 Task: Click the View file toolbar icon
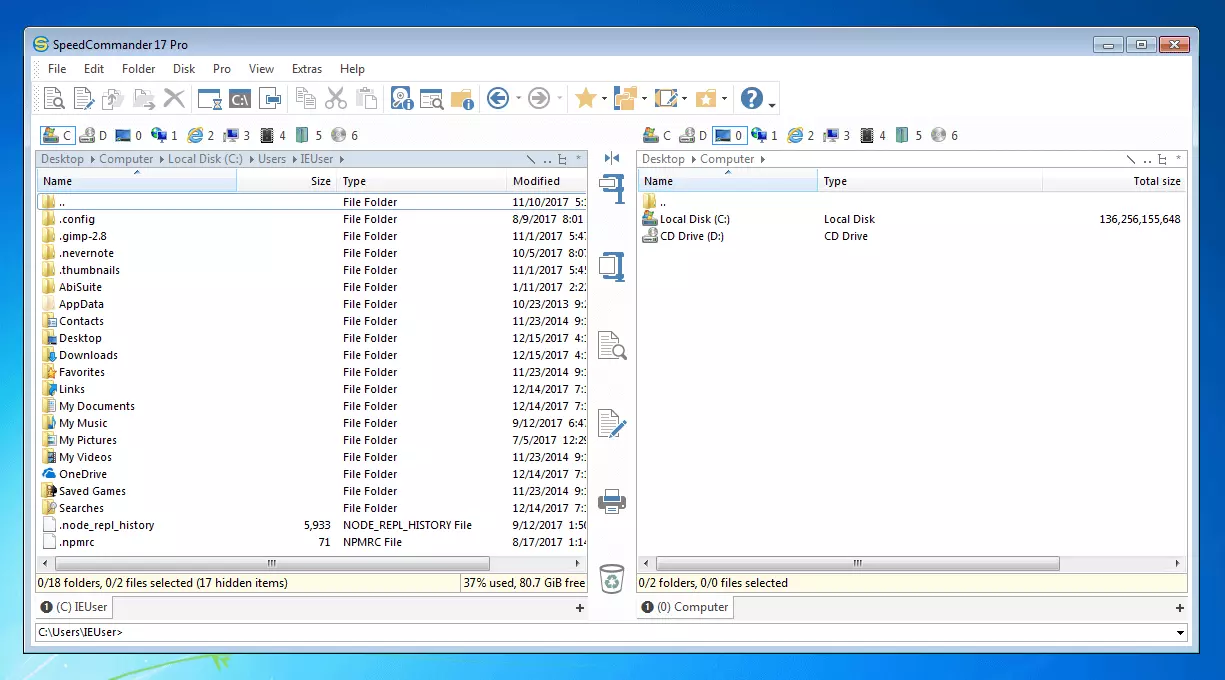(54, 98)
